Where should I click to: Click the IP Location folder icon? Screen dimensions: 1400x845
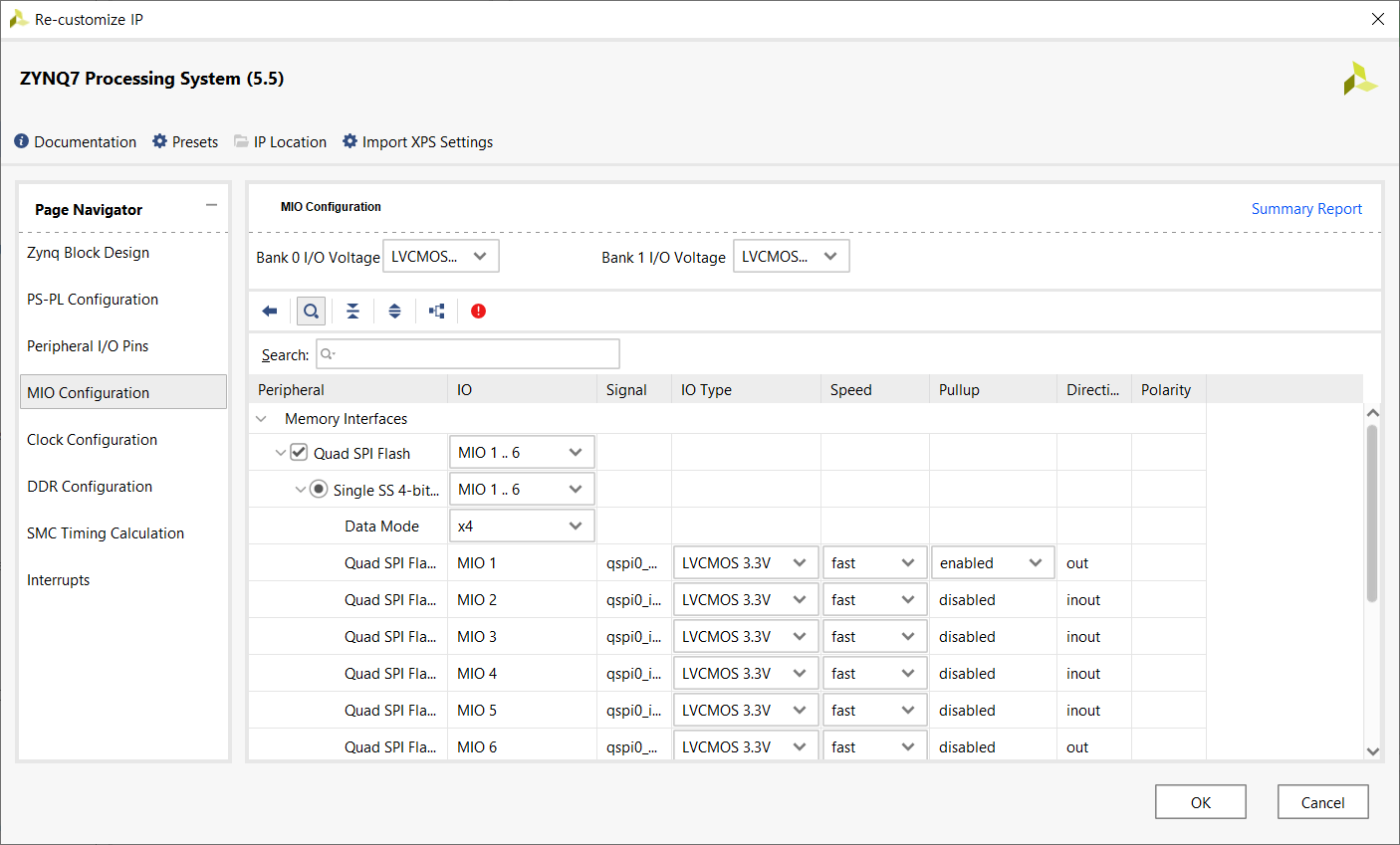click(241, 141)
